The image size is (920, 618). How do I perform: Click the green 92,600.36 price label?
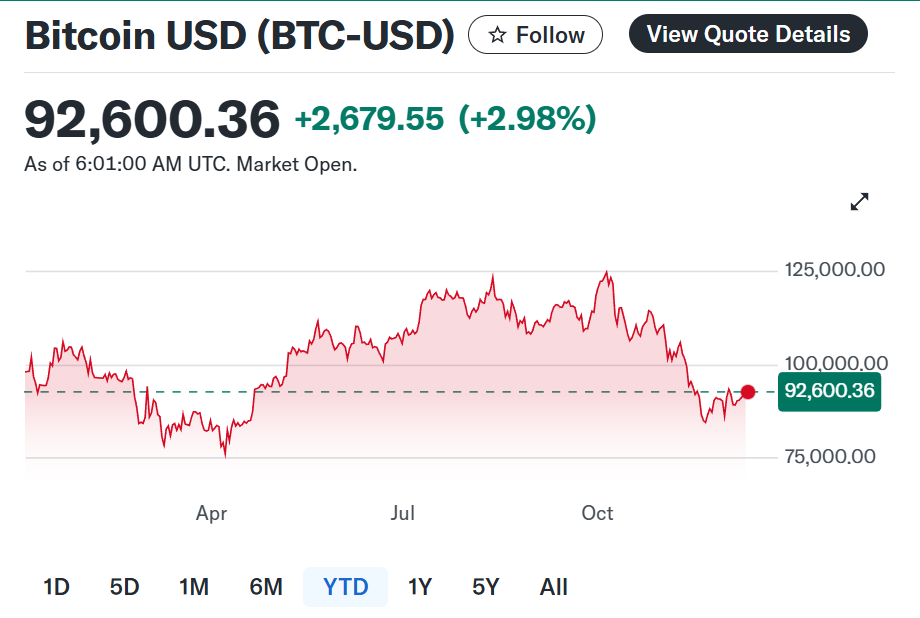tap(829, 391)
